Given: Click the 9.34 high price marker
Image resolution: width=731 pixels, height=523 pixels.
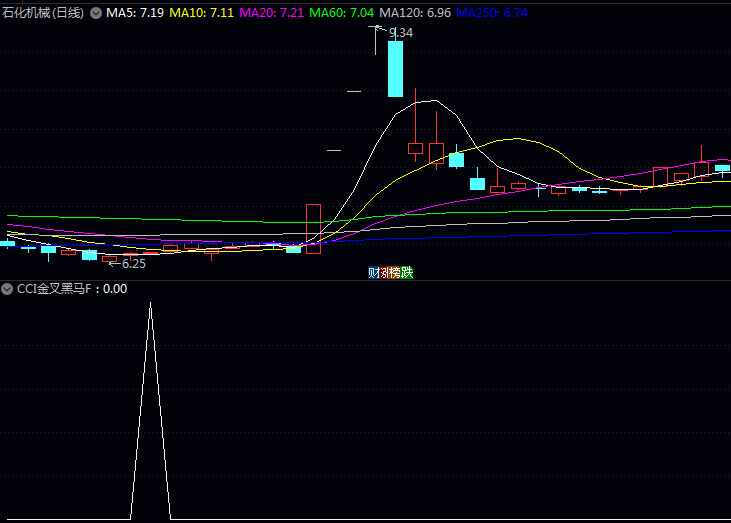Looking at the screenshot, I should 400,33.
